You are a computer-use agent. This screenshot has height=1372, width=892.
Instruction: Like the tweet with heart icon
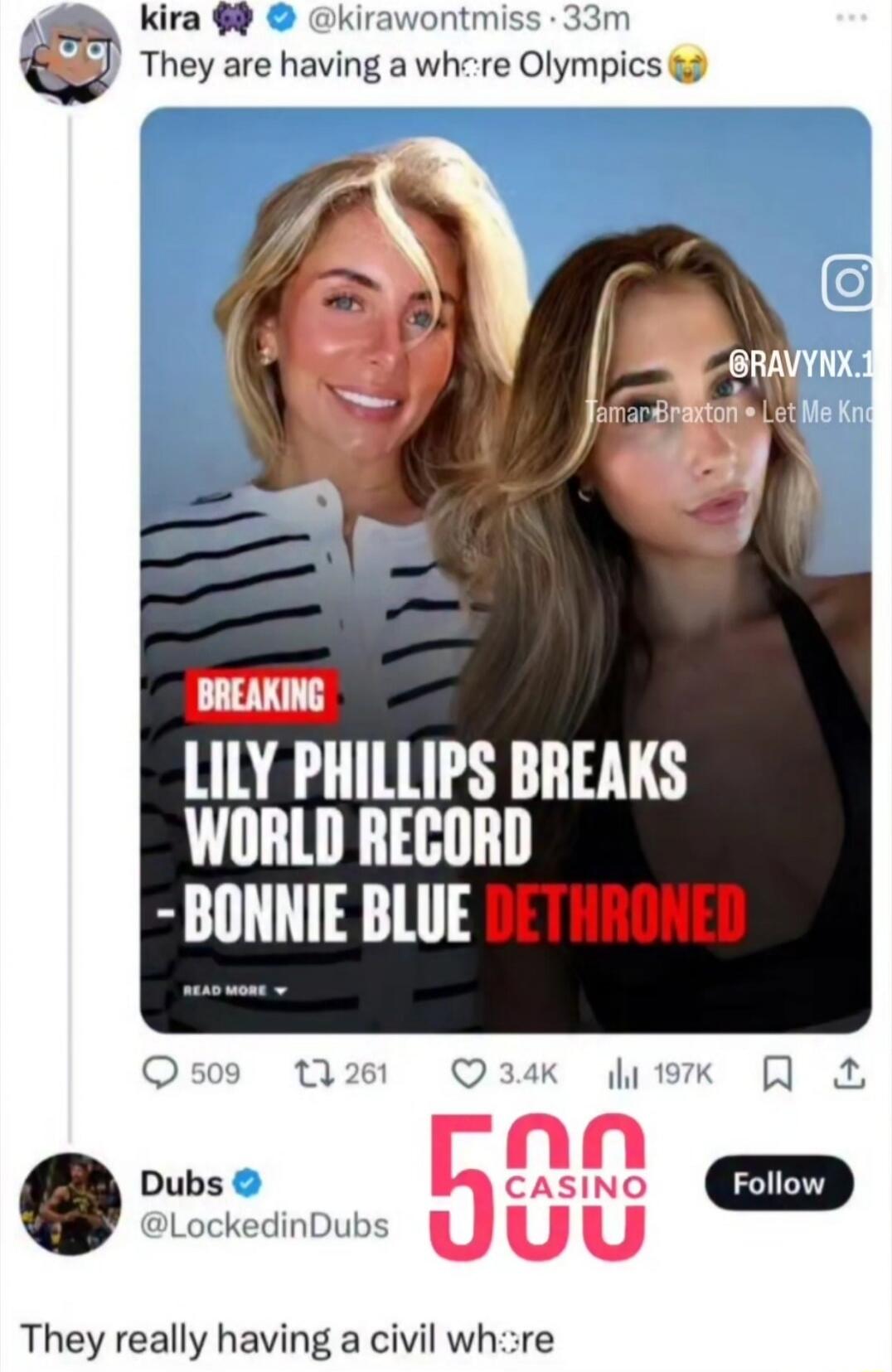click(x=468, y=1074)
